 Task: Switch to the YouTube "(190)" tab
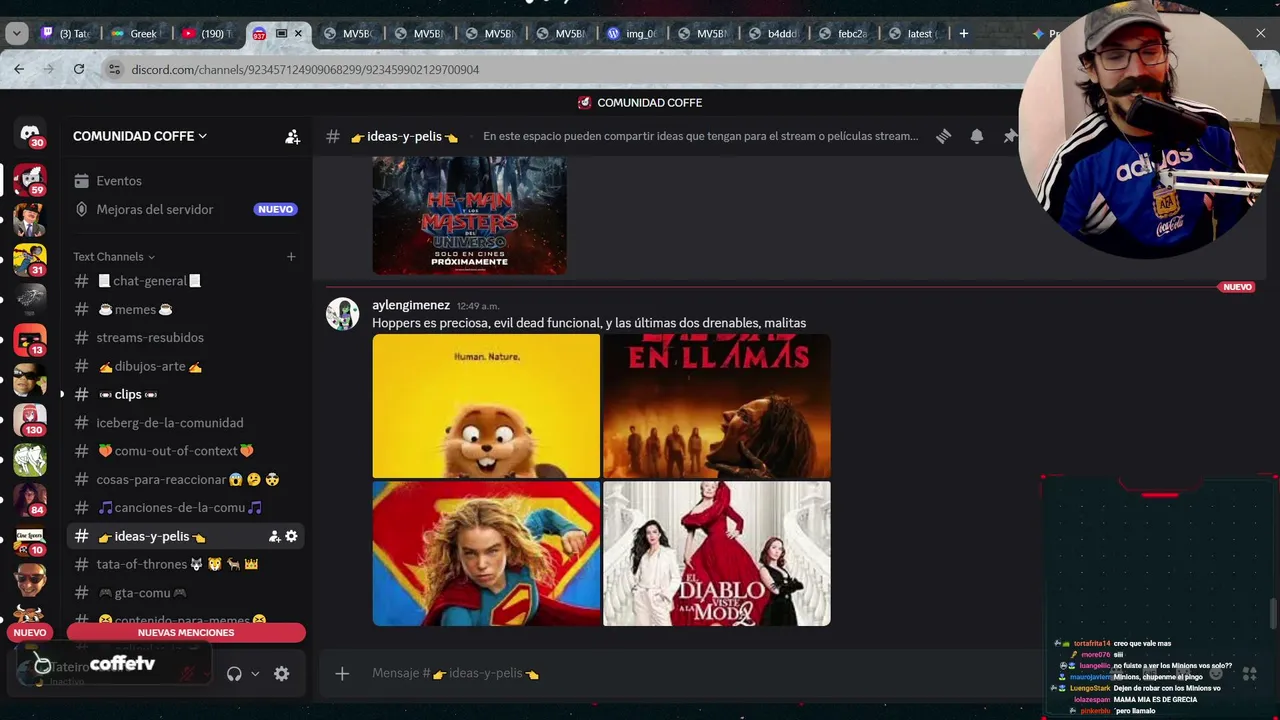pos(207,33)
